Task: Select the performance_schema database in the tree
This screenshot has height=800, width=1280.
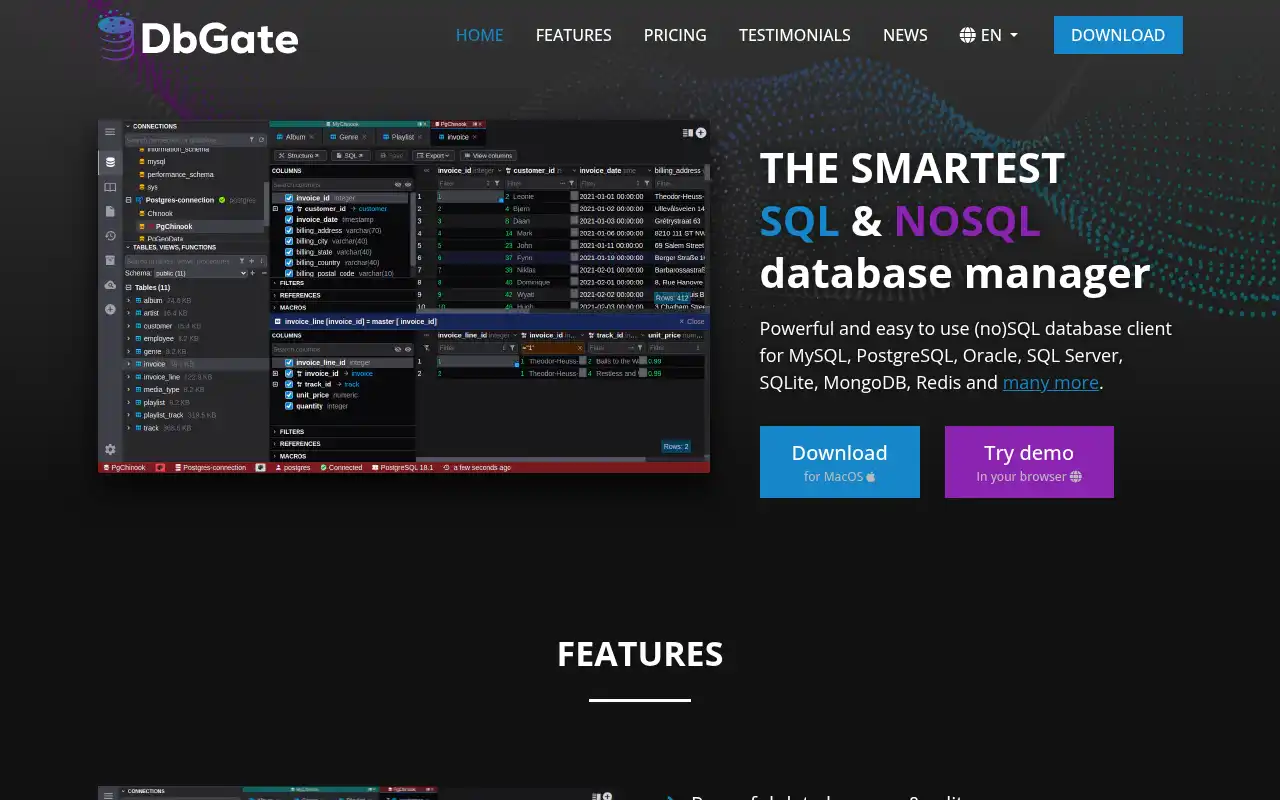Action: [x=180, y=174]
